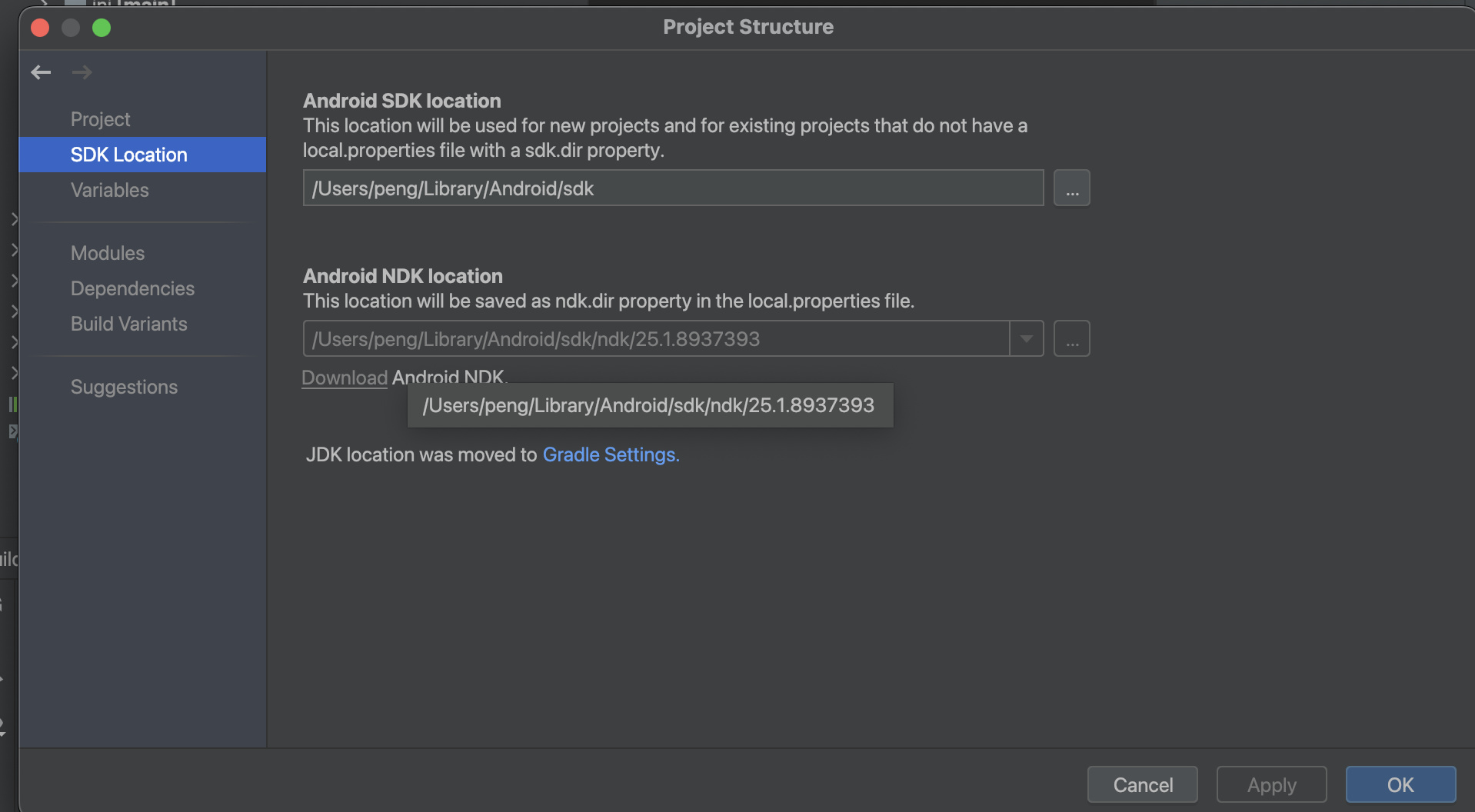Click the Android SDK location text field
This screenshot has width=1475, height=812.
[673, 188]
